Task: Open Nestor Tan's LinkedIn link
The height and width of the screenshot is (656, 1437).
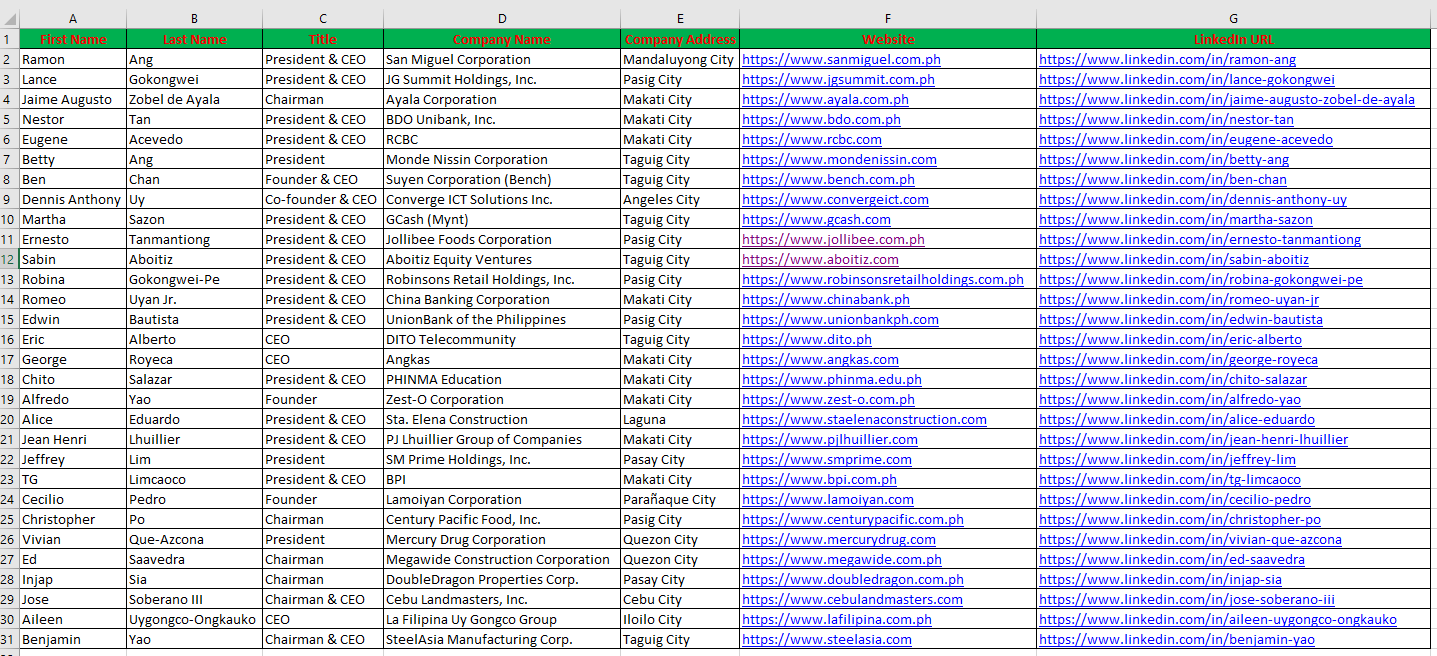Action: (1166, 119)
